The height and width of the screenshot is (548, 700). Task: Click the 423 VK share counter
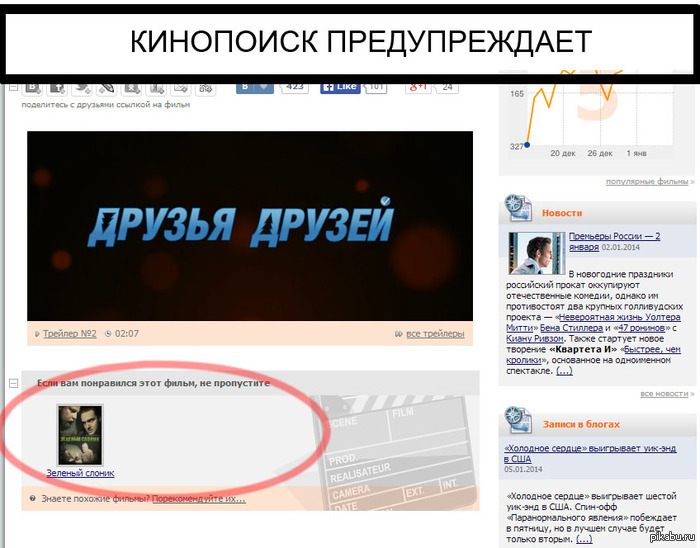(x=295, y=87)
